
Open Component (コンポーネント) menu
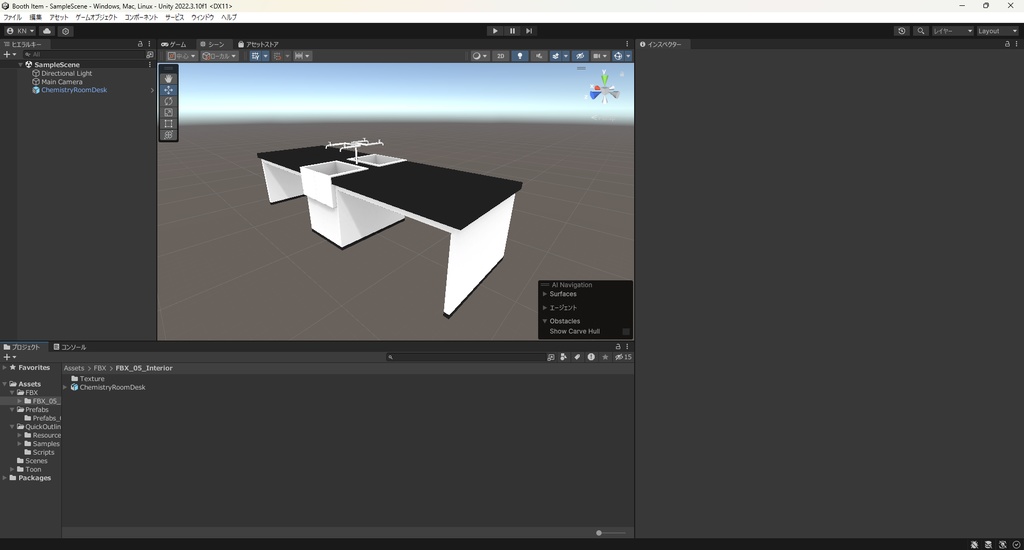(141, 18)
